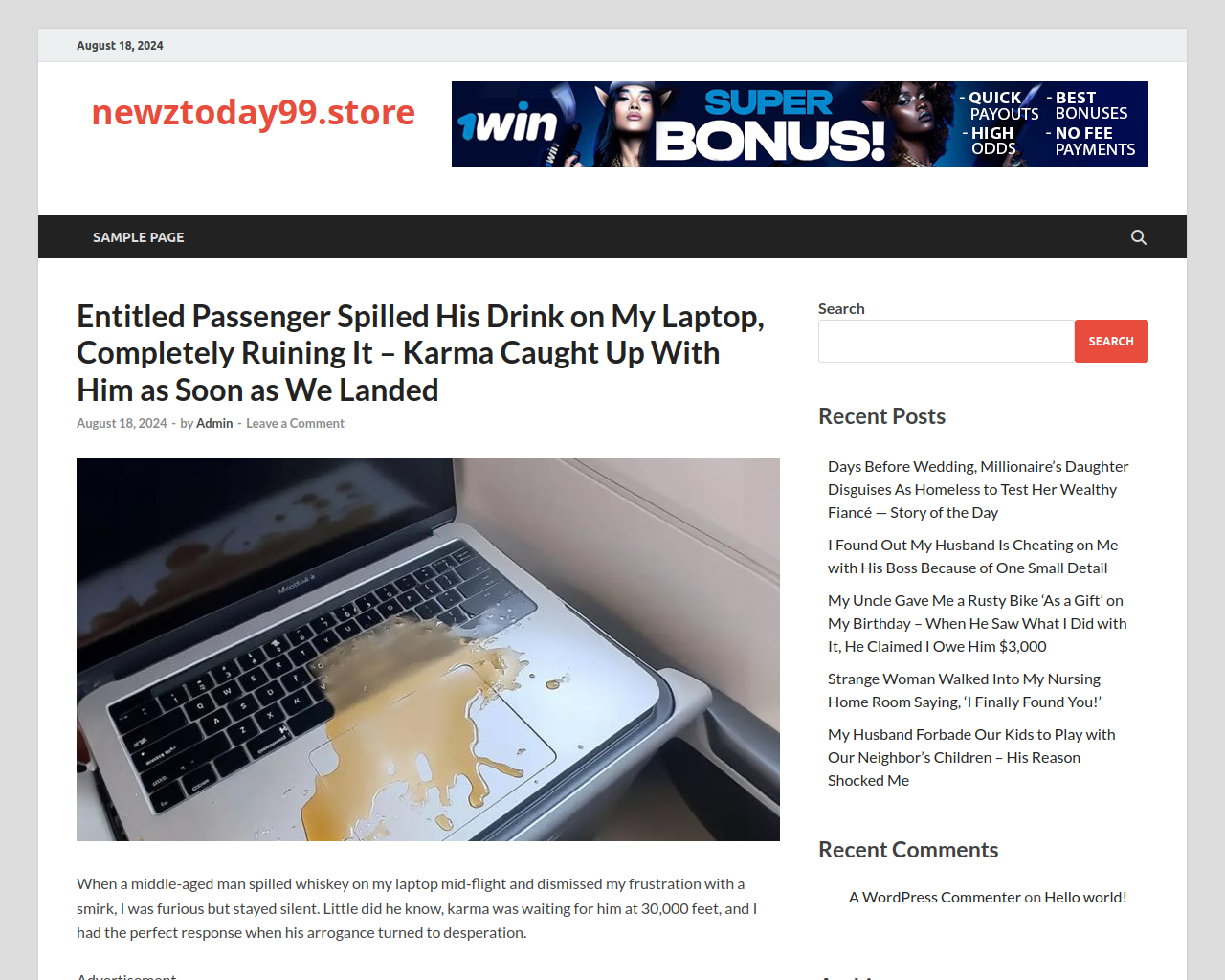Click the red SEARCH button
1225x980 pixels.
coord(1111,341)
